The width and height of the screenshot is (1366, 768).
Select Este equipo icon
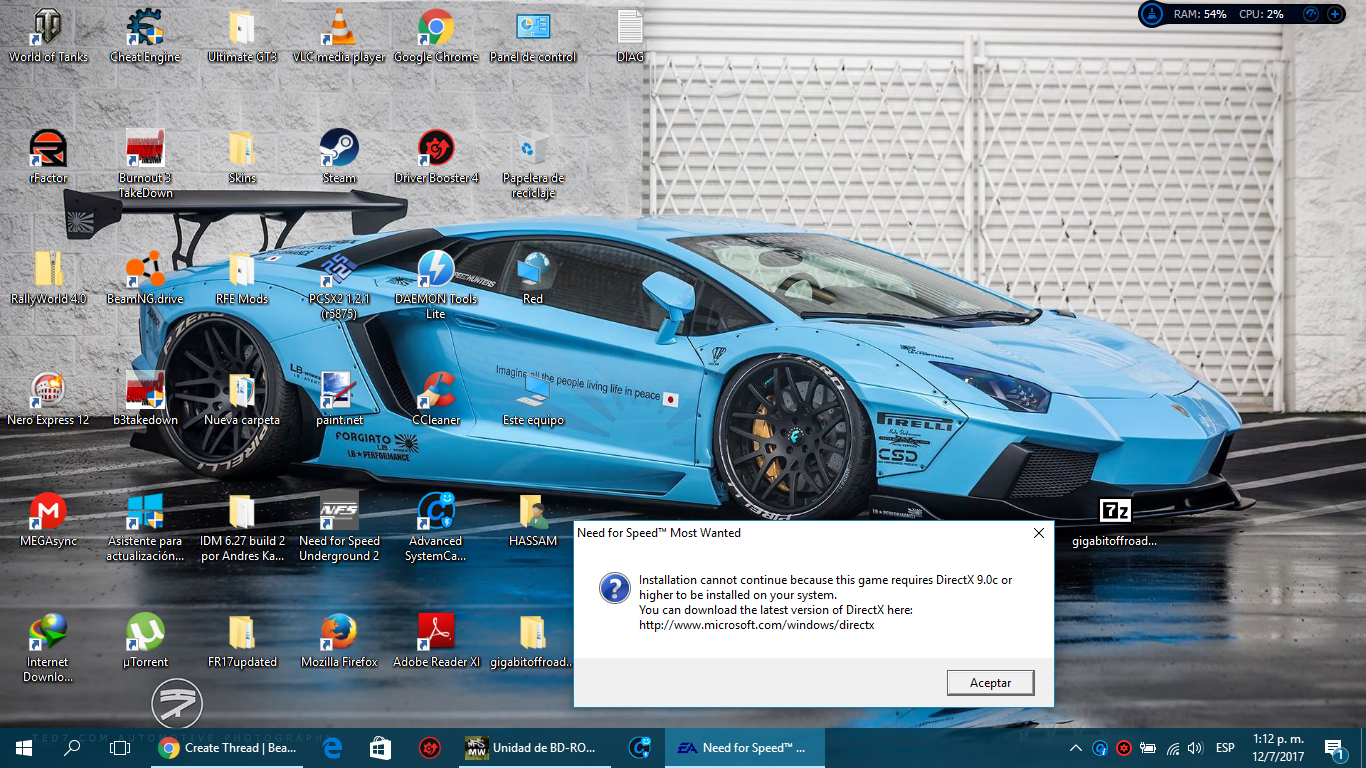coord(533,399)
